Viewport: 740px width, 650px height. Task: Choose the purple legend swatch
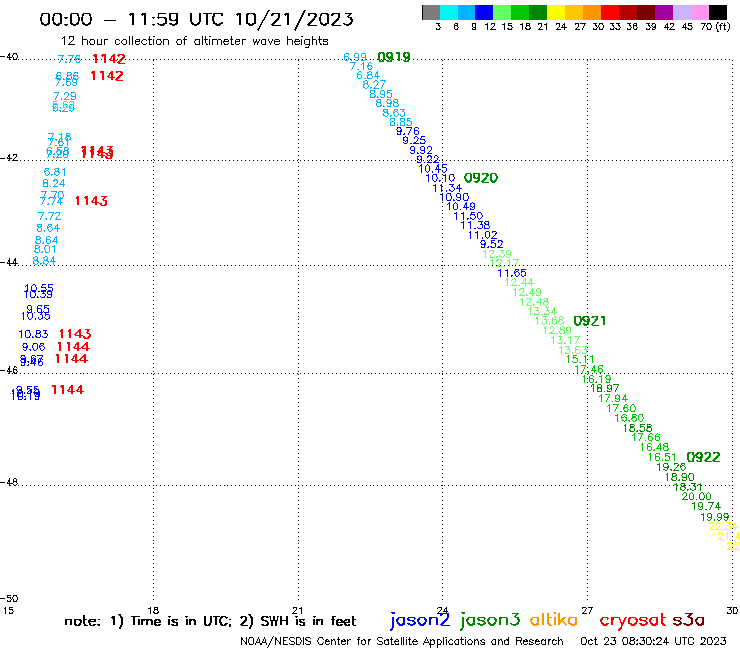coord(664,12)
